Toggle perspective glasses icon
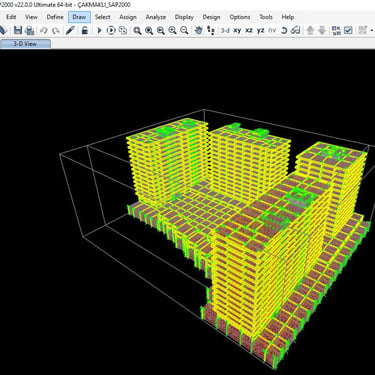 [x=295, y=30]
